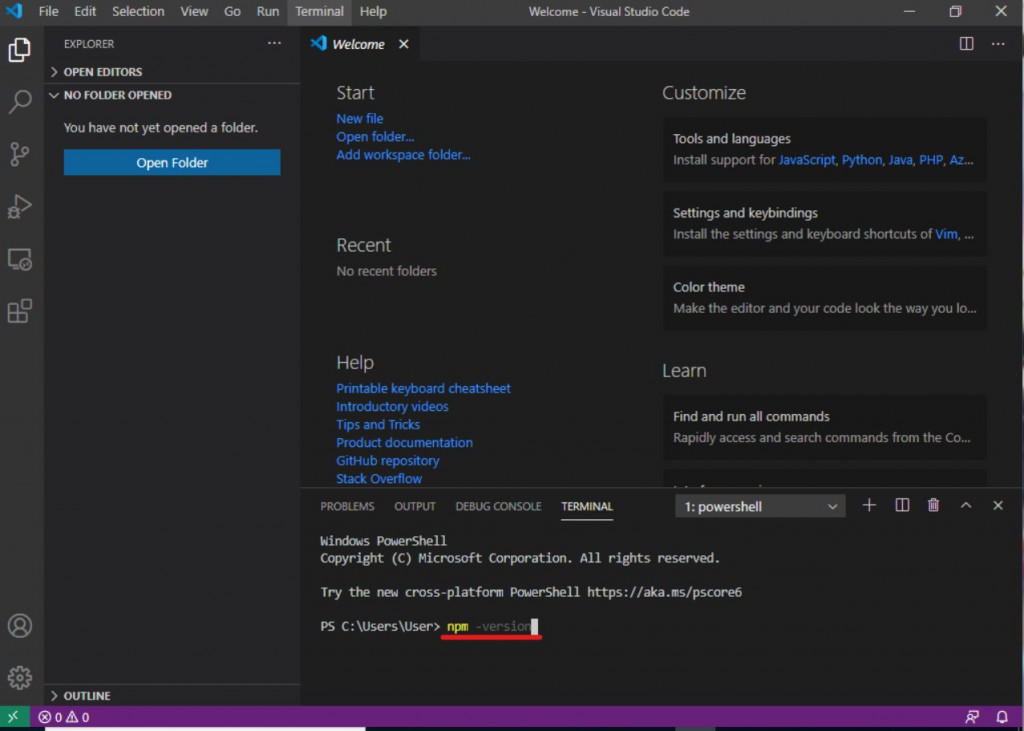This screenshot has height=731, width=1024.
Task: Open editor more actions ellipsis
Action: (x=998, y=44)
